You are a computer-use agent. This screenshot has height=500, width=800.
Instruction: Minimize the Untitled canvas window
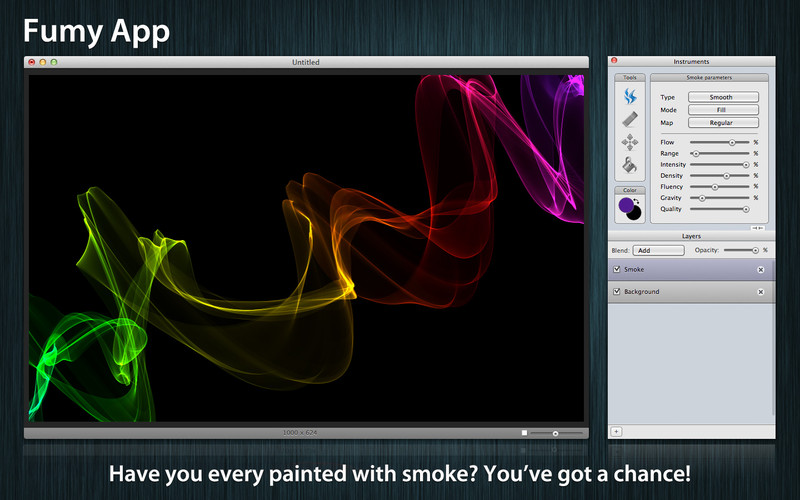[43, 62]
